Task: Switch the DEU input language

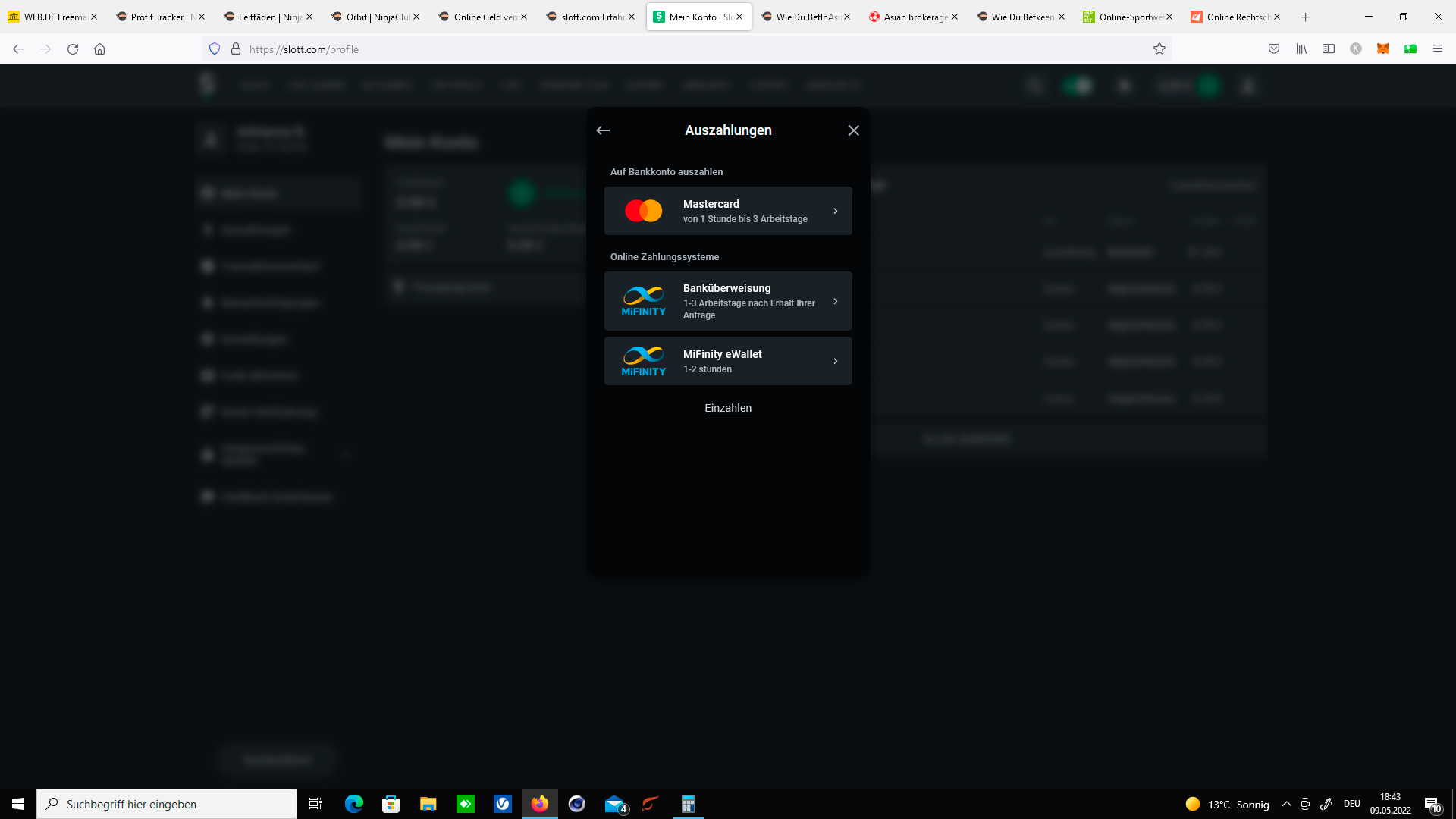Action: (x=1352, y=804)
